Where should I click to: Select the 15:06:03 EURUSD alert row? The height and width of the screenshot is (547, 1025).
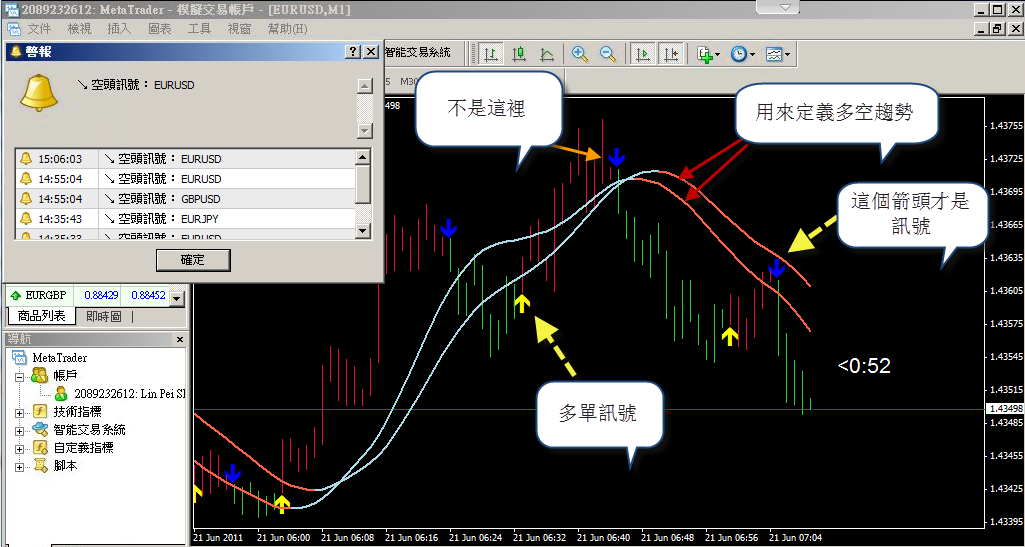[185, 159]
